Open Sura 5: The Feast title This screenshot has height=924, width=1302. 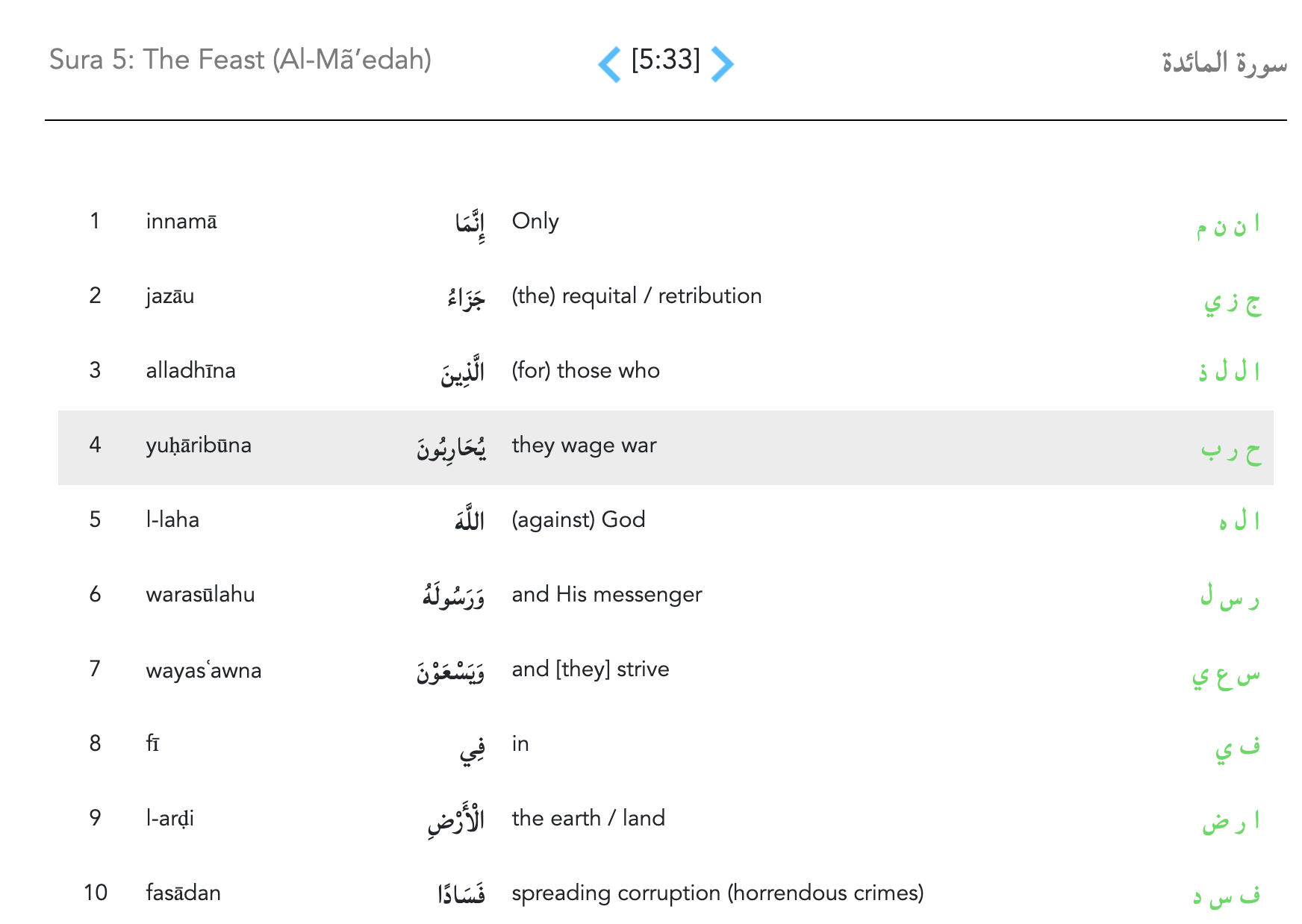240,60
